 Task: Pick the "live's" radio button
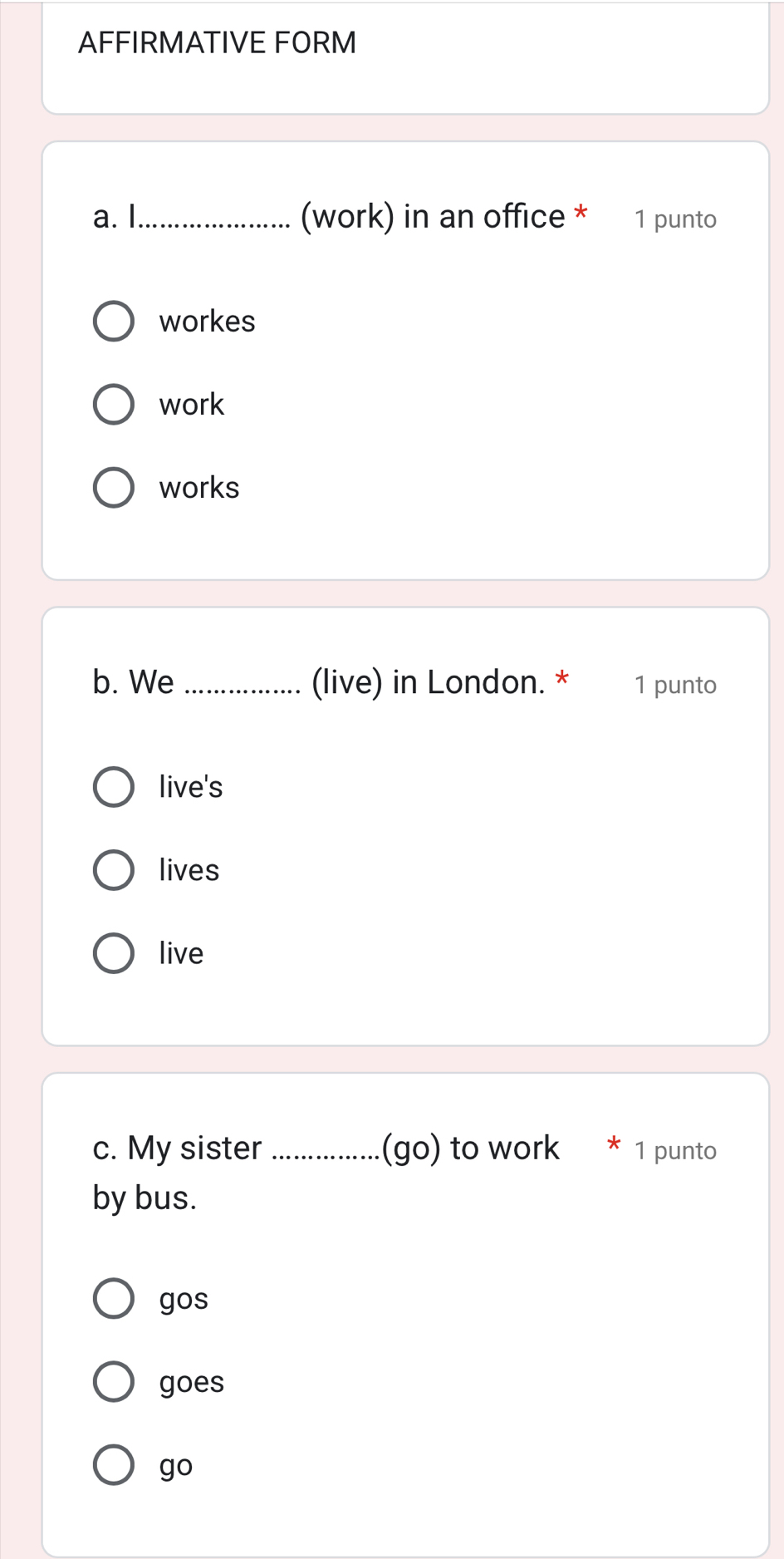113,787
